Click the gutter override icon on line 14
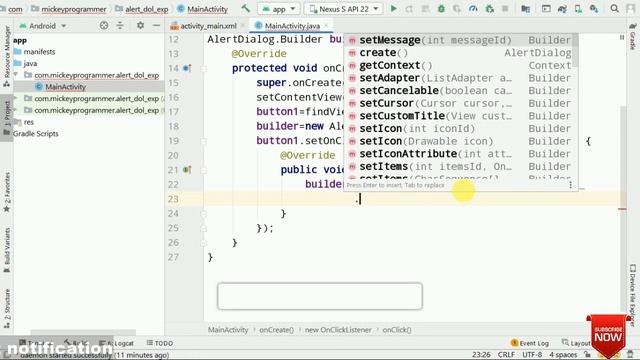This screenshot has width=640, height=360. tap(187, 68)
